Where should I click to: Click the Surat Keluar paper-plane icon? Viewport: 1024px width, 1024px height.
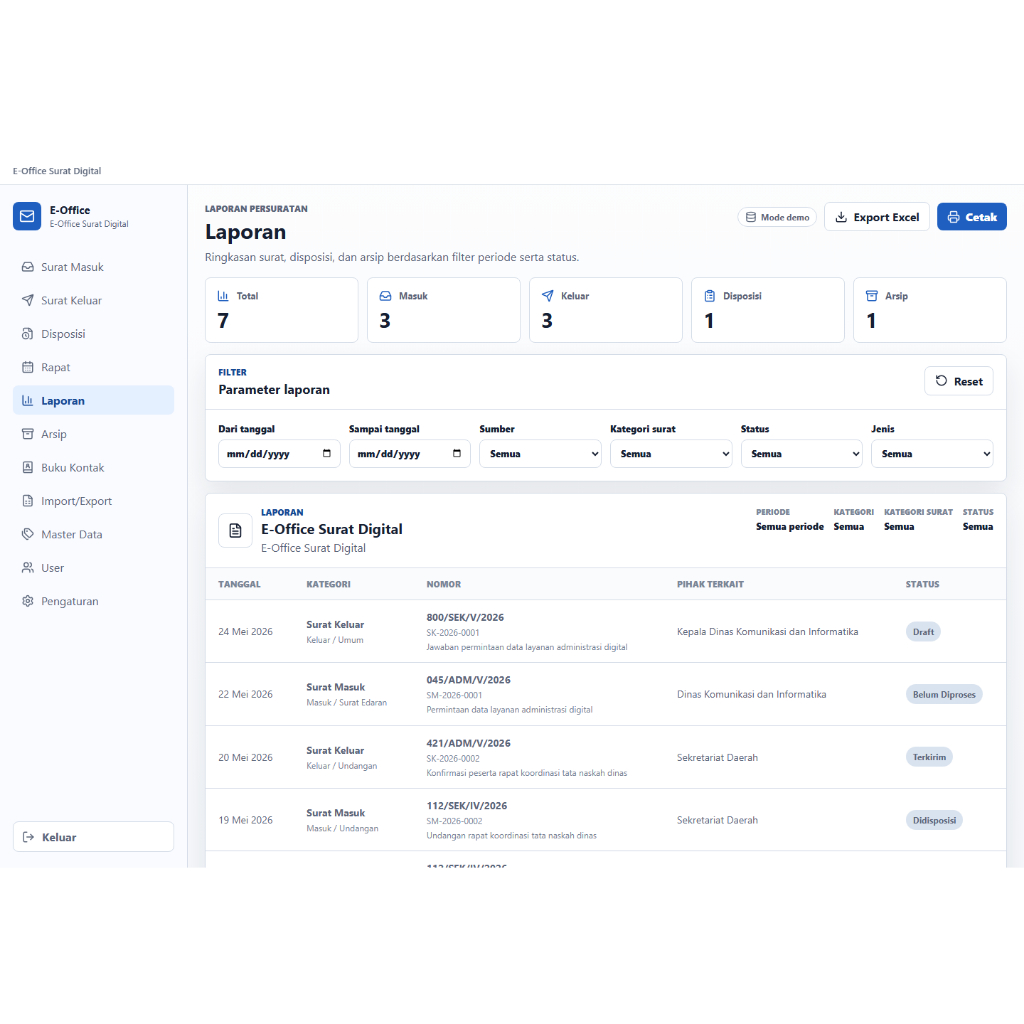click(27, 300)
